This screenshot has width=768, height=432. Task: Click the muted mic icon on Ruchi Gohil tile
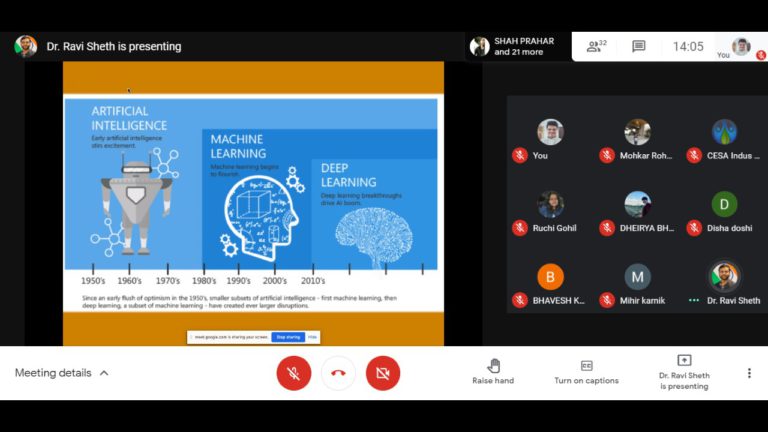(520, 228)
